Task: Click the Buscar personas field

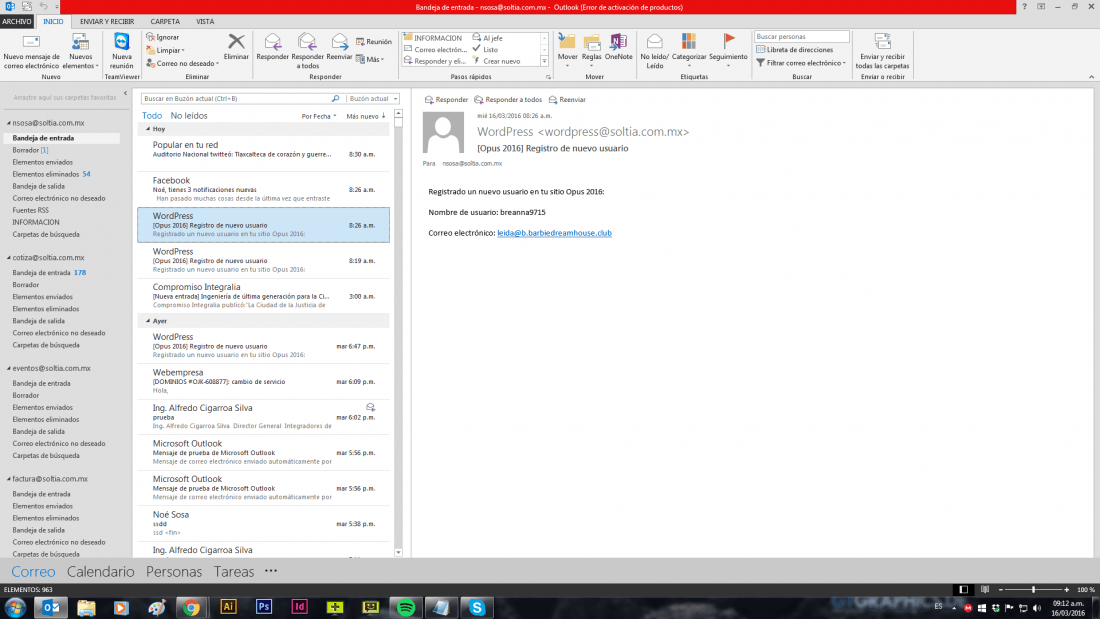Action: 801,36
